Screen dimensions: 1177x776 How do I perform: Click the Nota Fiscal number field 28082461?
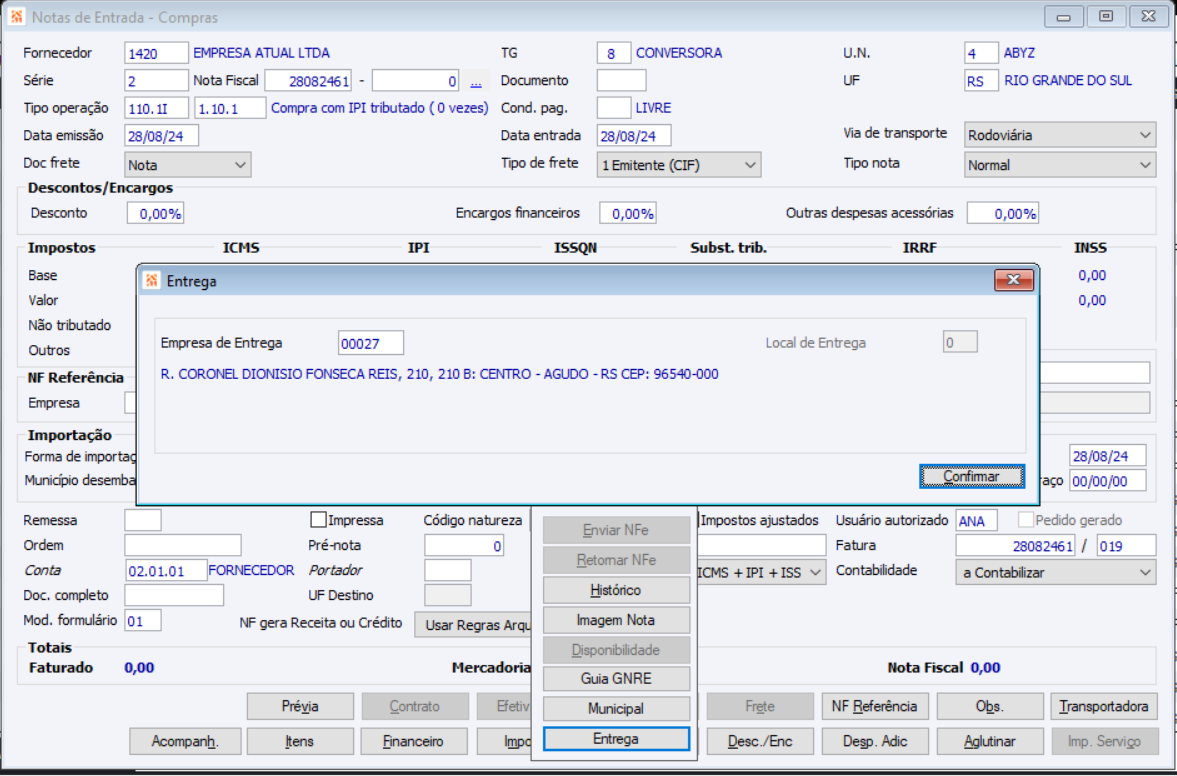309,81
